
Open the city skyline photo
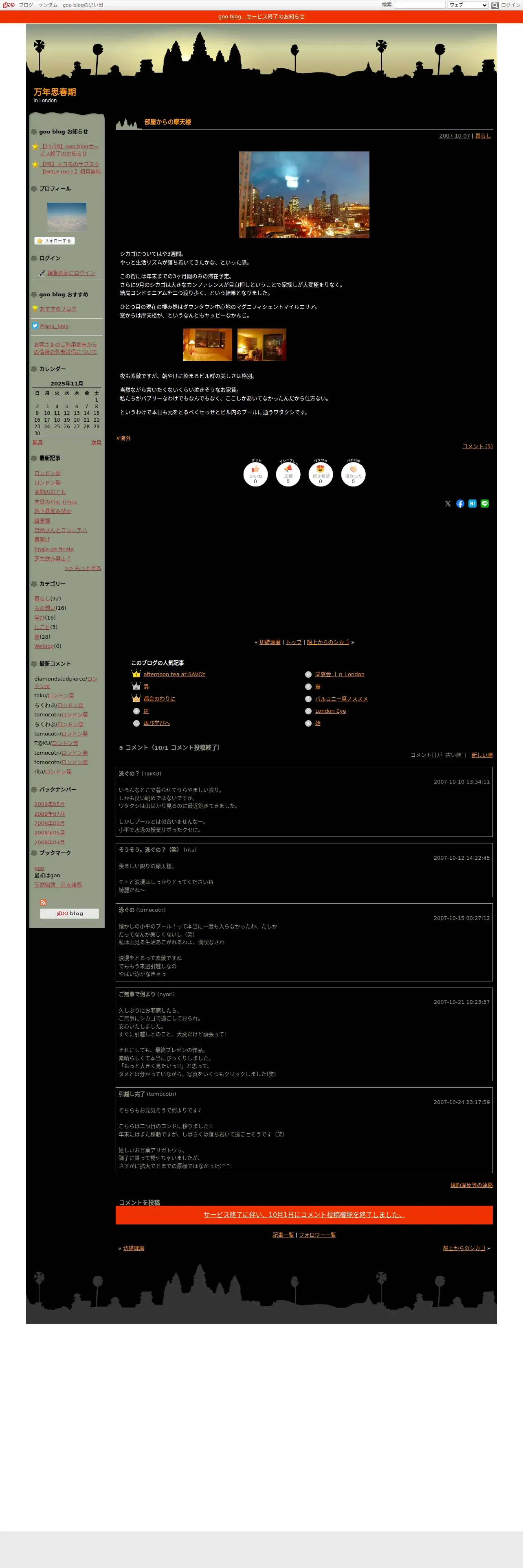point(304,194)
